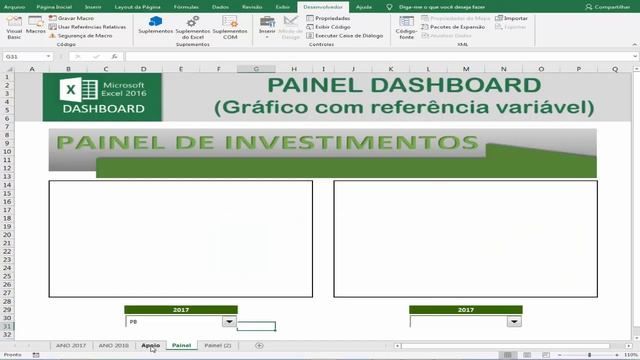Open the Revisão tab

tap(252, 7)
